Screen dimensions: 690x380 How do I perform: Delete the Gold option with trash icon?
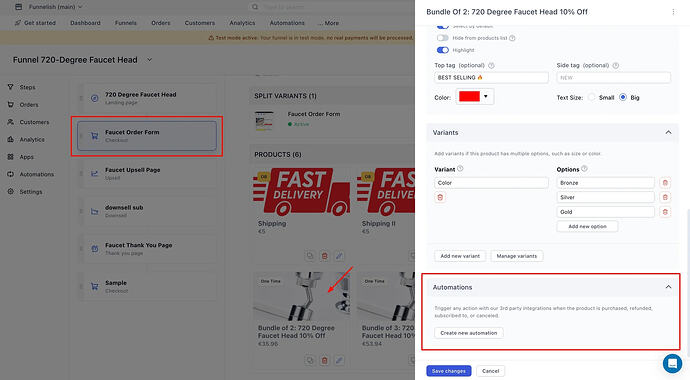point(665,212)
